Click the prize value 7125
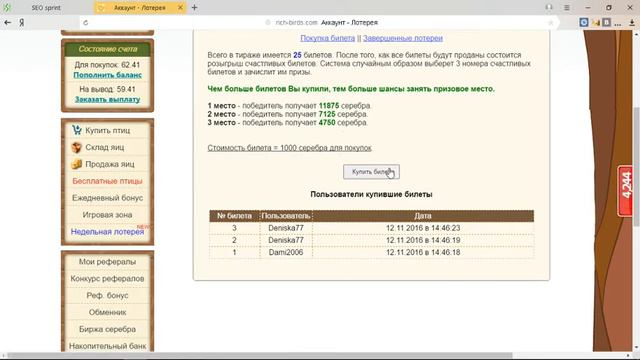The height and width of the screenshot is (360, 640). point(327,114)
